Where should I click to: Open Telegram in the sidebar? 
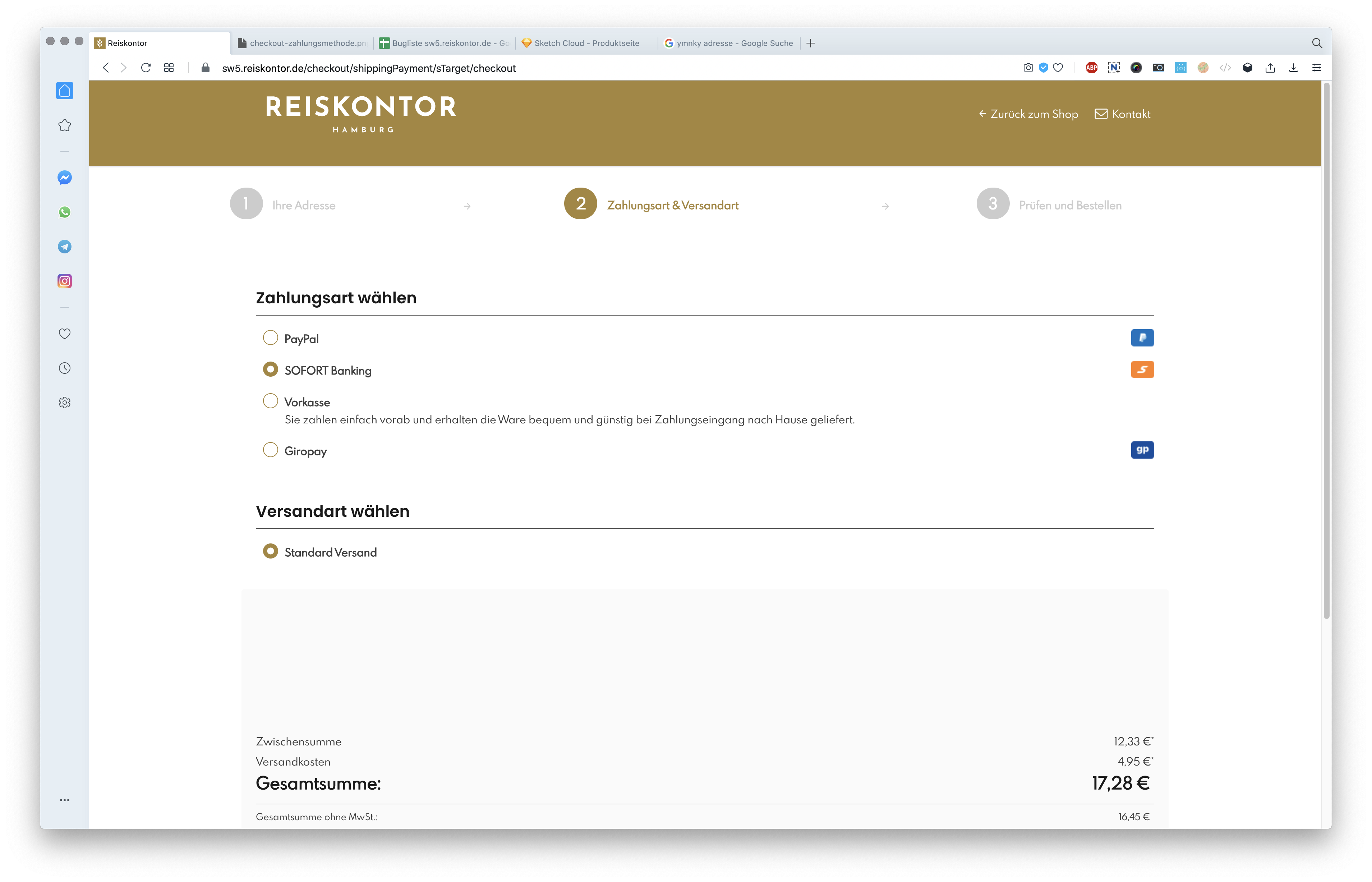(x=65, y=247)
